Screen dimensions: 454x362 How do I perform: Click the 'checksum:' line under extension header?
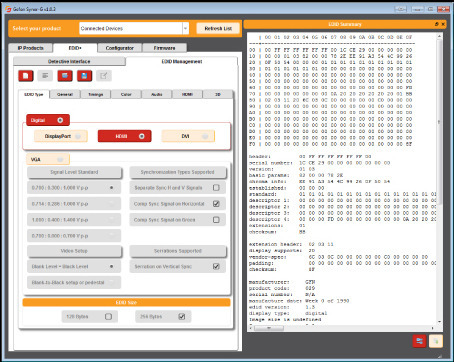coord(282,269)
